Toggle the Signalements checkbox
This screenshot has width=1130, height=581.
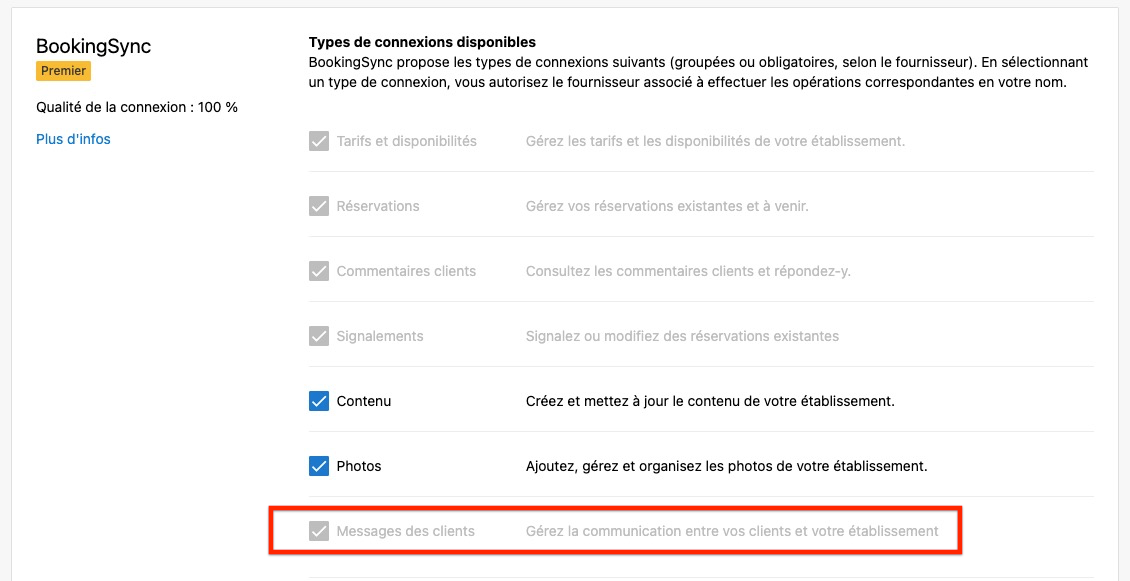[319, 336]
